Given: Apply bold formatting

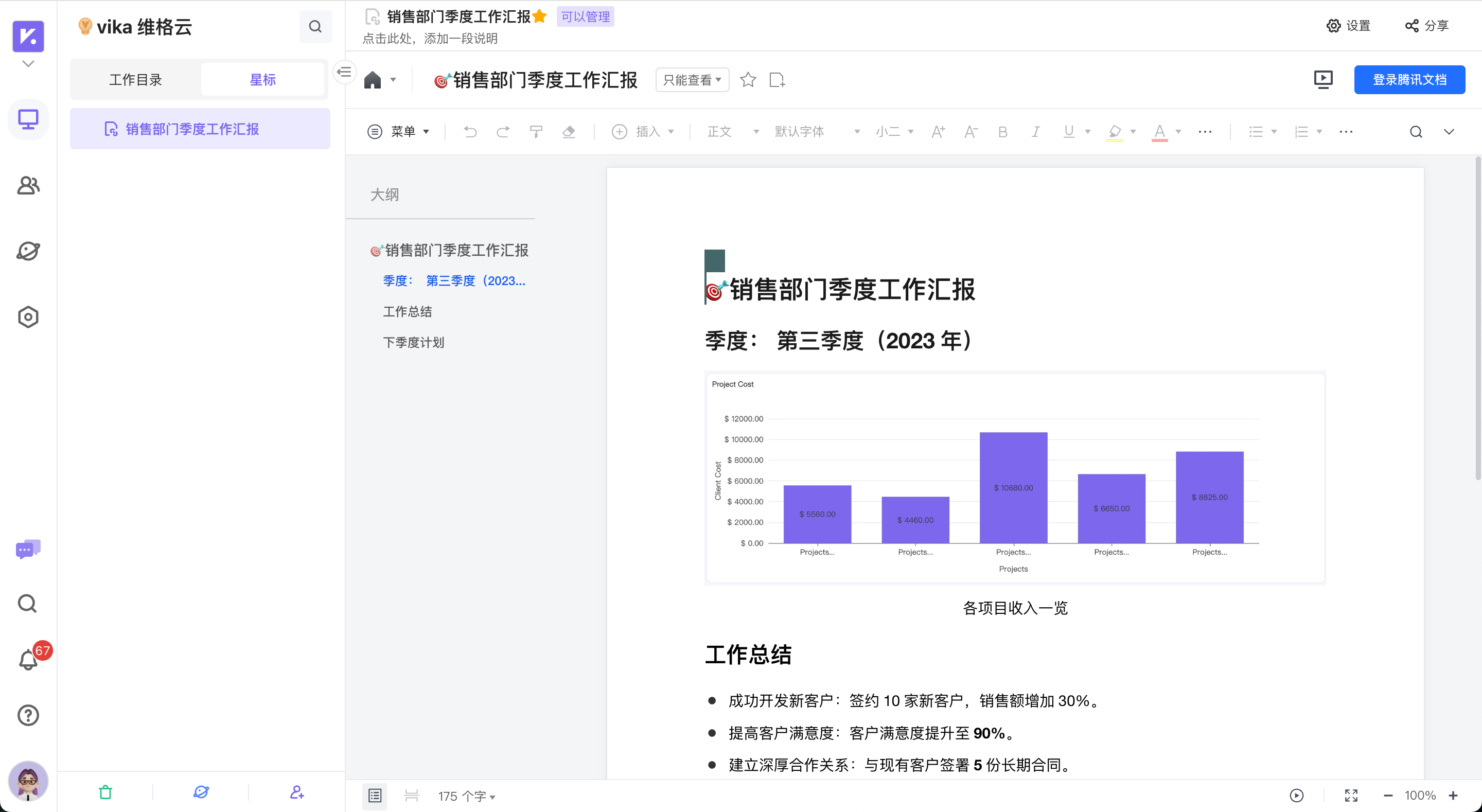Looking at the screenshot, I should tap(1002, 131).
